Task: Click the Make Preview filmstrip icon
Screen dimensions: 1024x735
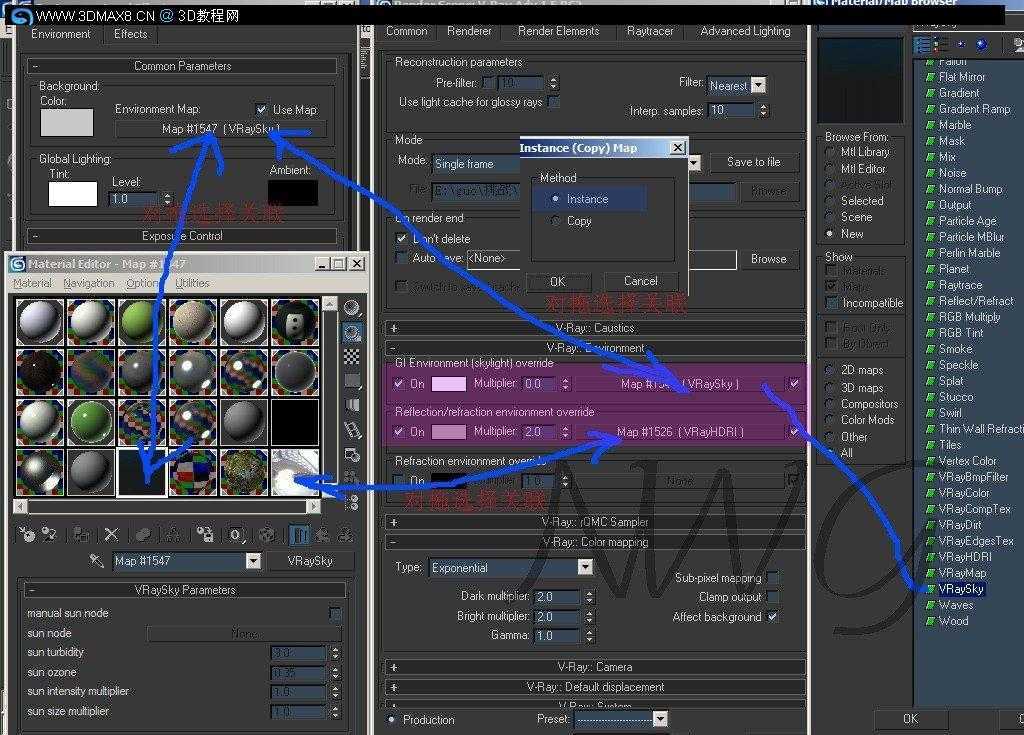Action: point(352,429)
